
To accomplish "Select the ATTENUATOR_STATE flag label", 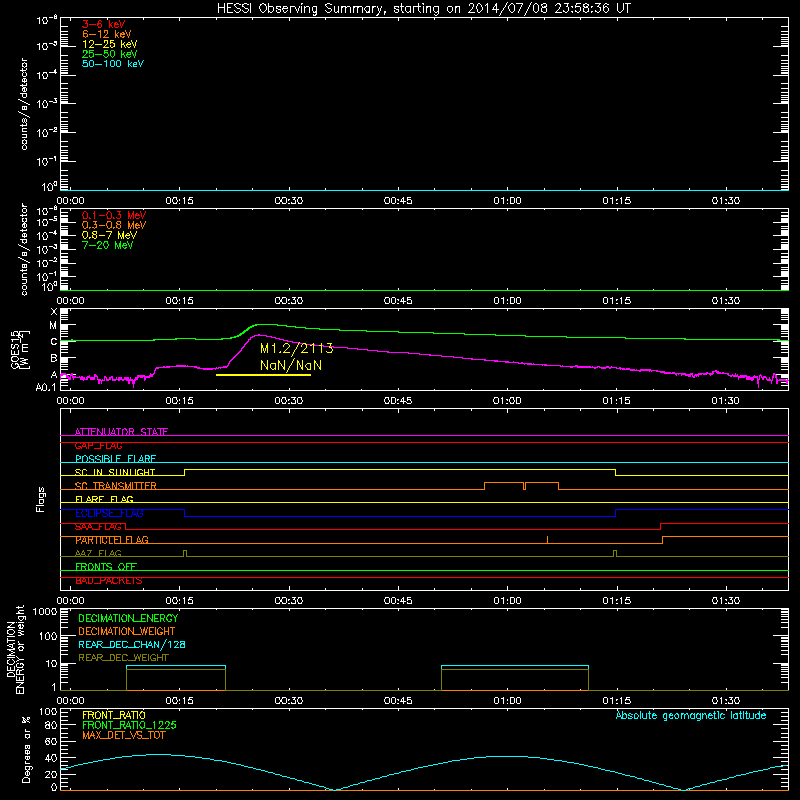I will click(x=121, y=432).
